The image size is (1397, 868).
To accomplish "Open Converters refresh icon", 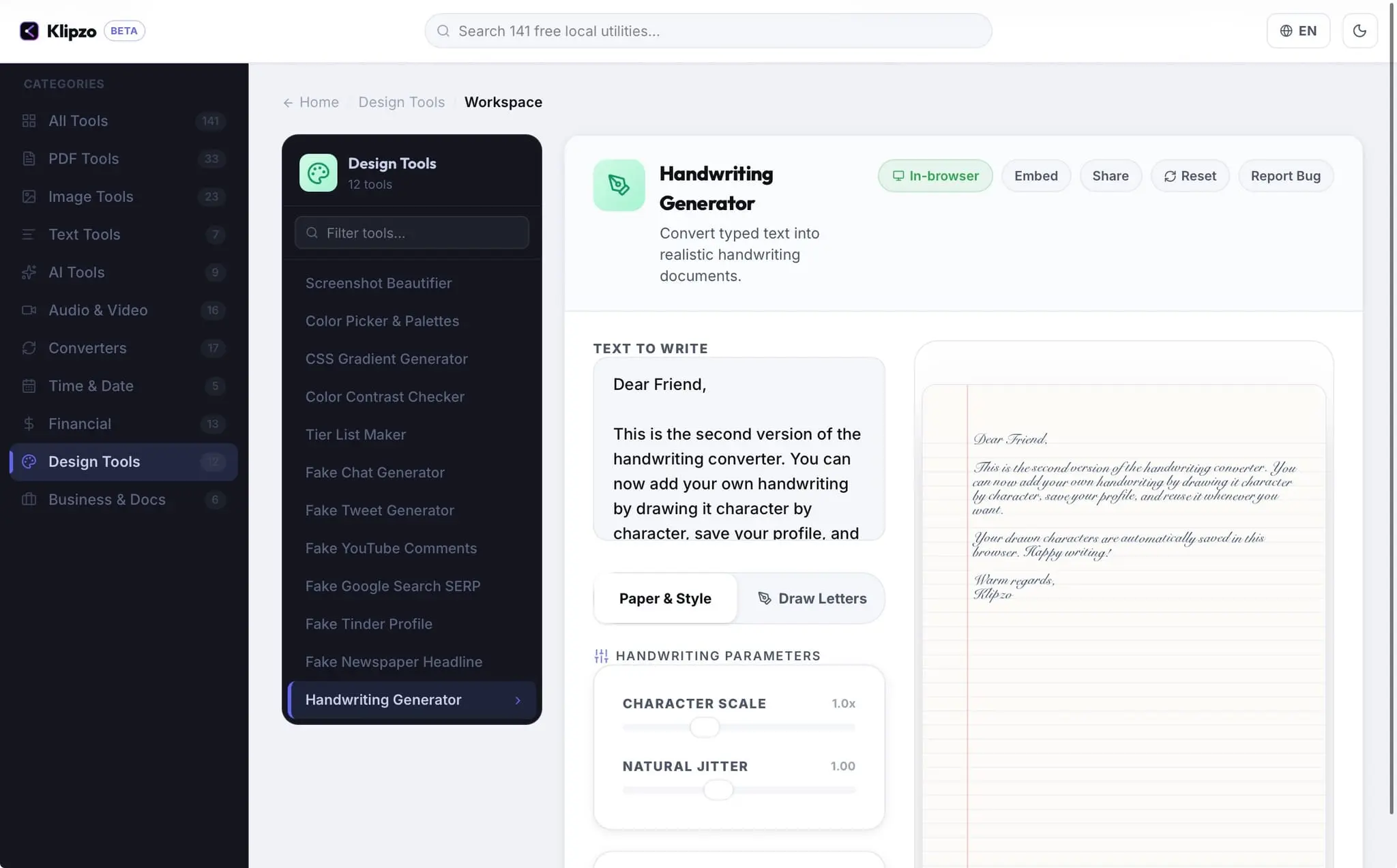I will coord(29,348).
